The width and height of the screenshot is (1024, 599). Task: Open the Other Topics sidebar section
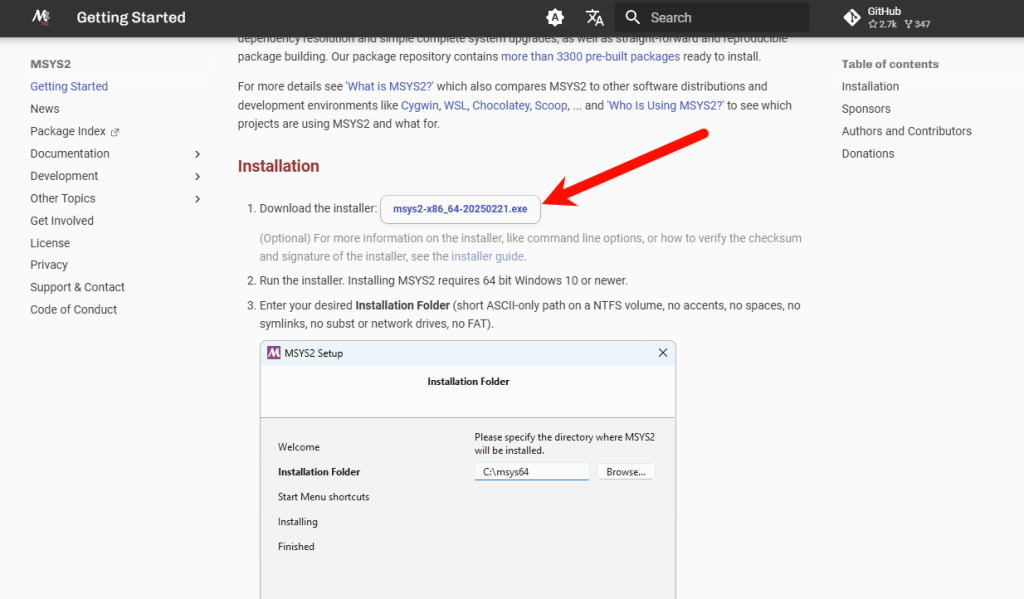pyautogui.click(x=63, y=198)
